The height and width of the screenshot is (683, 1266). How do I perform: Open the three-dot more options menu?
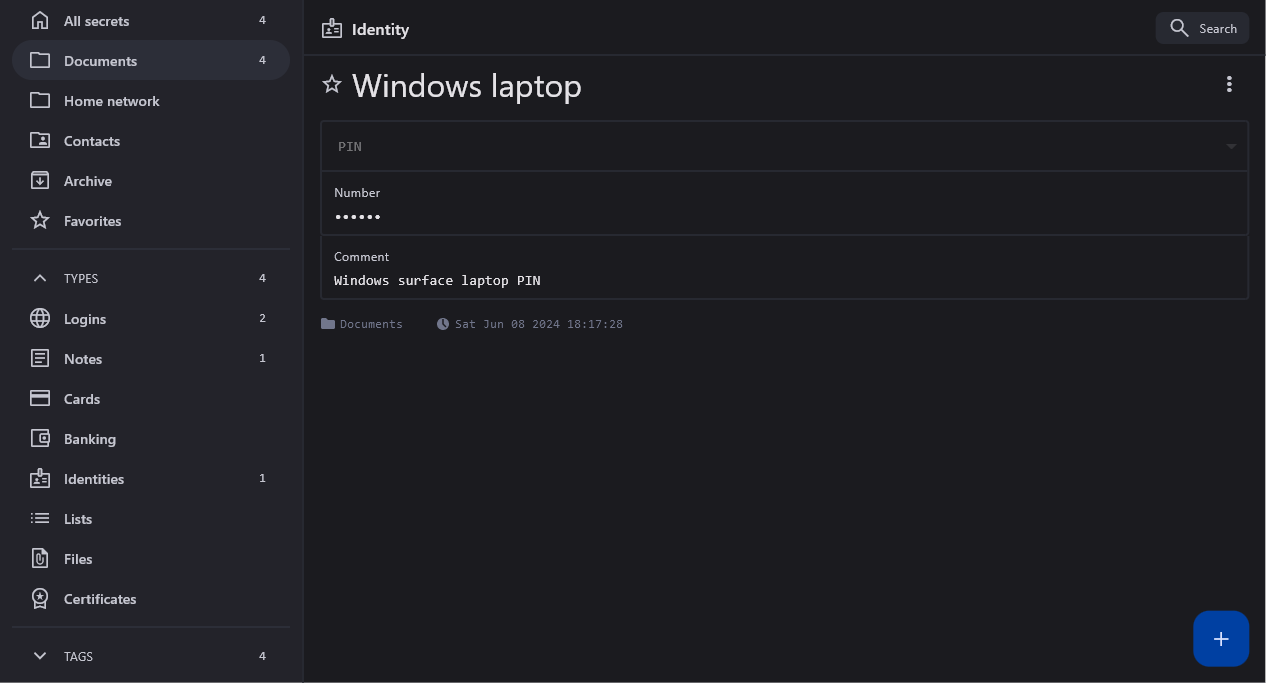point(1229,85)
